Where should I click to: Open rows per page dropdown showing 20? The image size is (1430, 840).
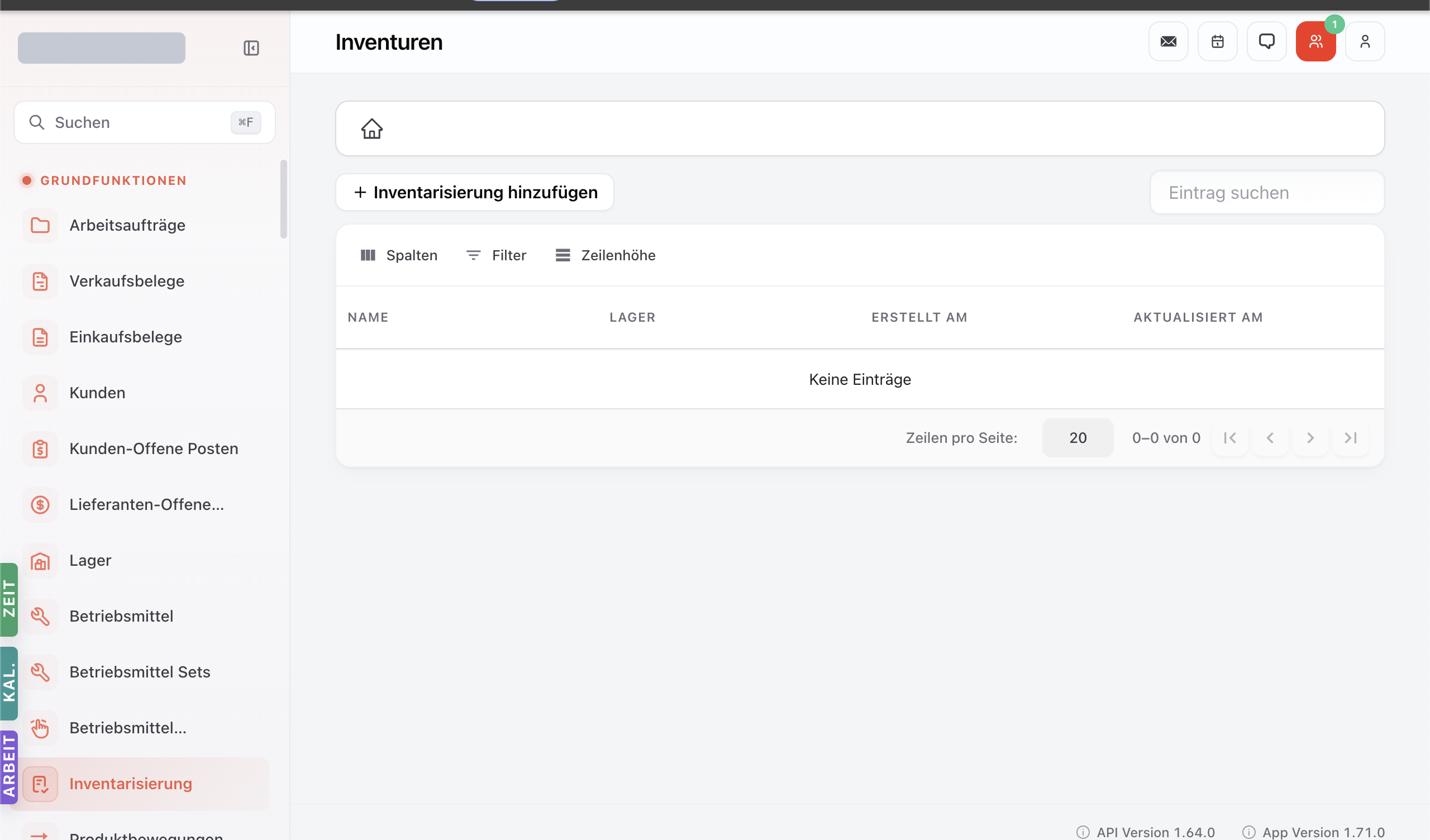point(1077,438)
